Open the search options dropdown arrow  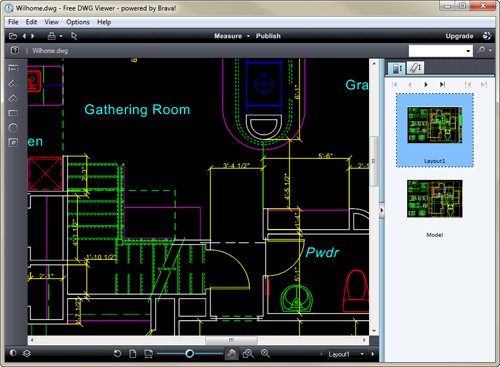point(490,51)
